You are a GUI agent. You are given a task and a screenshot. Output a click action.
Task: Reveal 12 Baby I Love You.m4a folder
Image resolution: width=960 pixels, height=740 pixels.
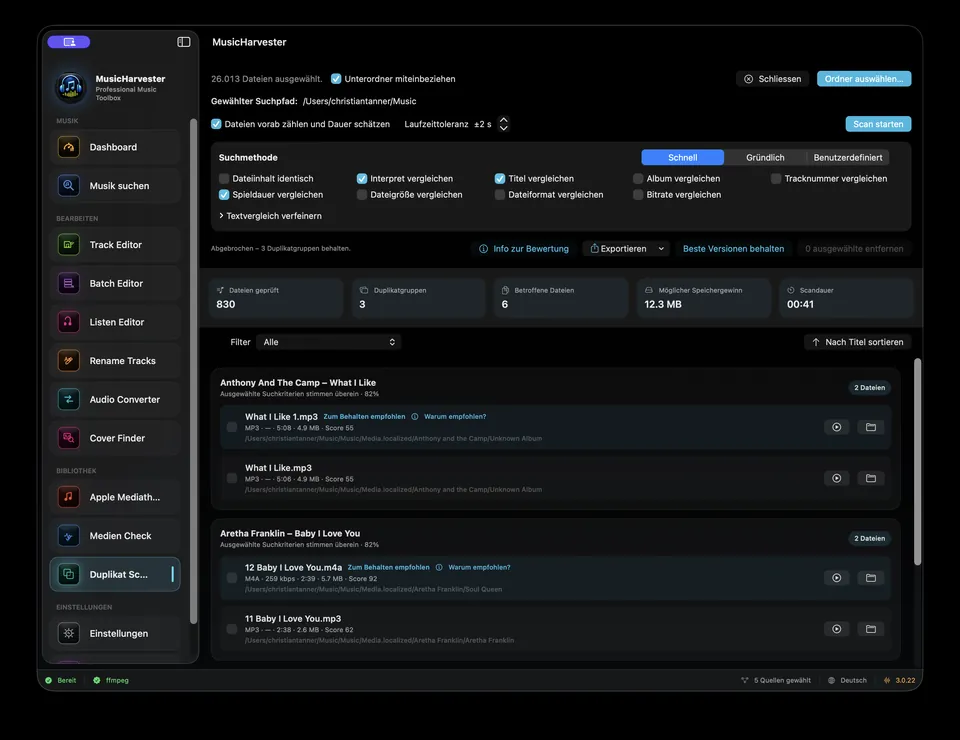tap(871, 578)
